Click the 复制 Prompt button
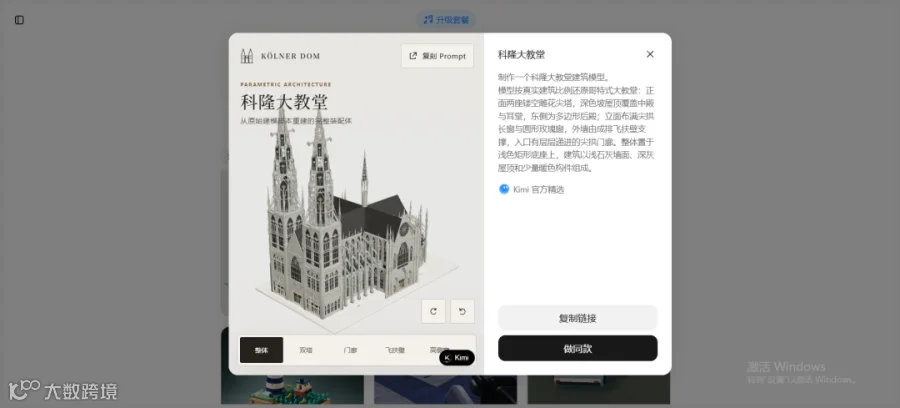Screen dimensions: 900x408 pos(437,56)
